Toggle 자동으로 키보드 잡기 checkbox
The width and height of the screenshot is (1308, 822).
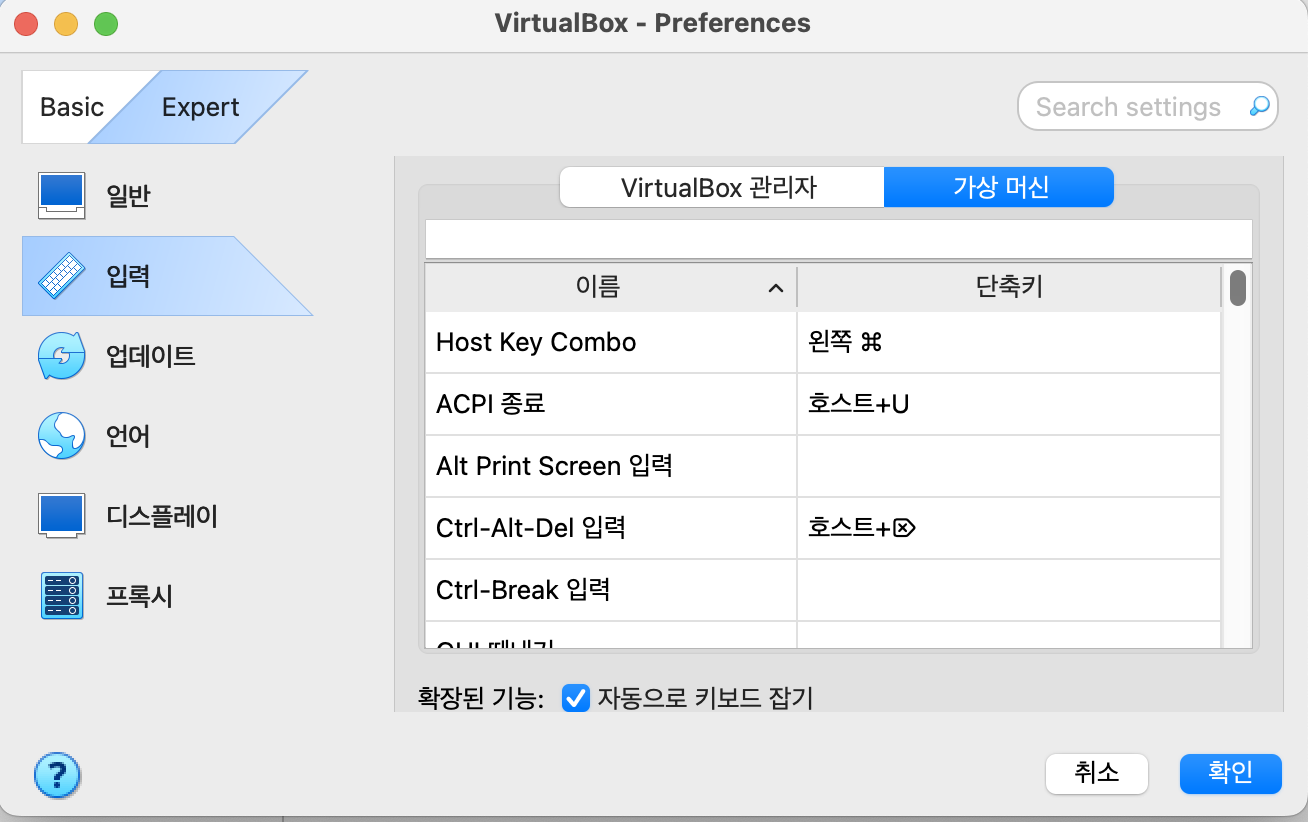[575, 698]
